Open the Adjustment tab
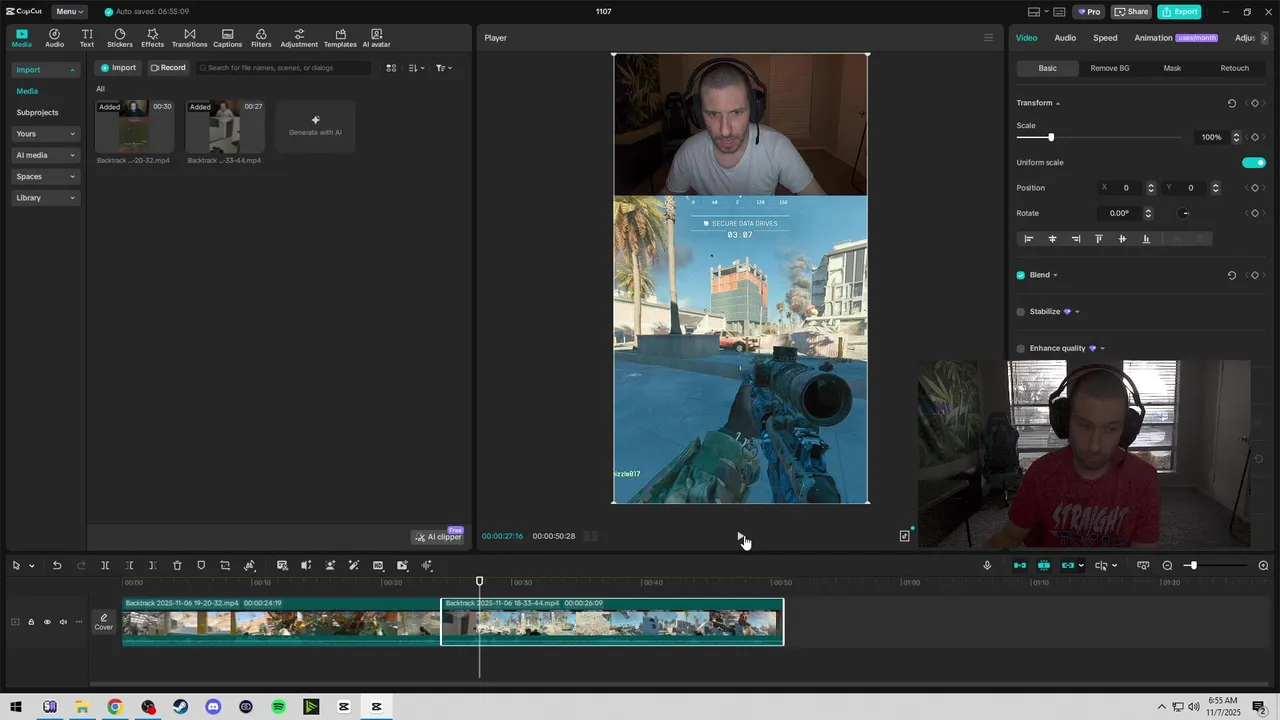The height and width of the screenshot is (720, 1280). [x=299, y=38]
